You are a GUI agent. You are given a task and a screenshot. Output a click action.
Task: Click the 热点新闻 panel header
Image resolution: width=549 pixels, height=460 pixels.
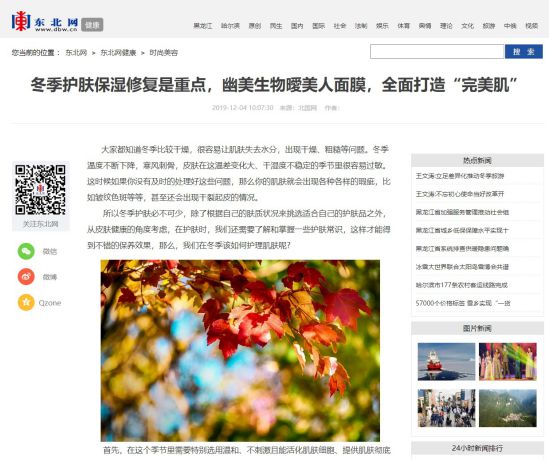tap(477, 160)
